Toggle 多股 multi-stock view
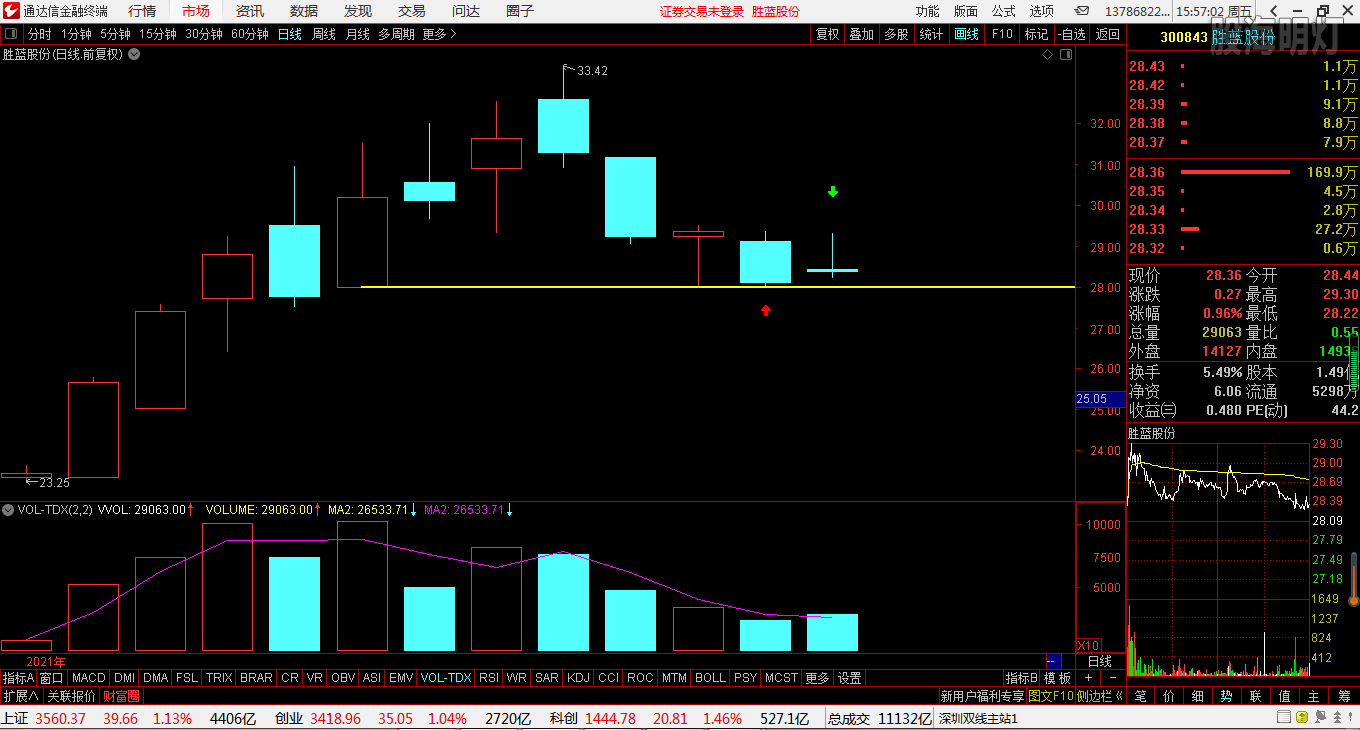 896,34
